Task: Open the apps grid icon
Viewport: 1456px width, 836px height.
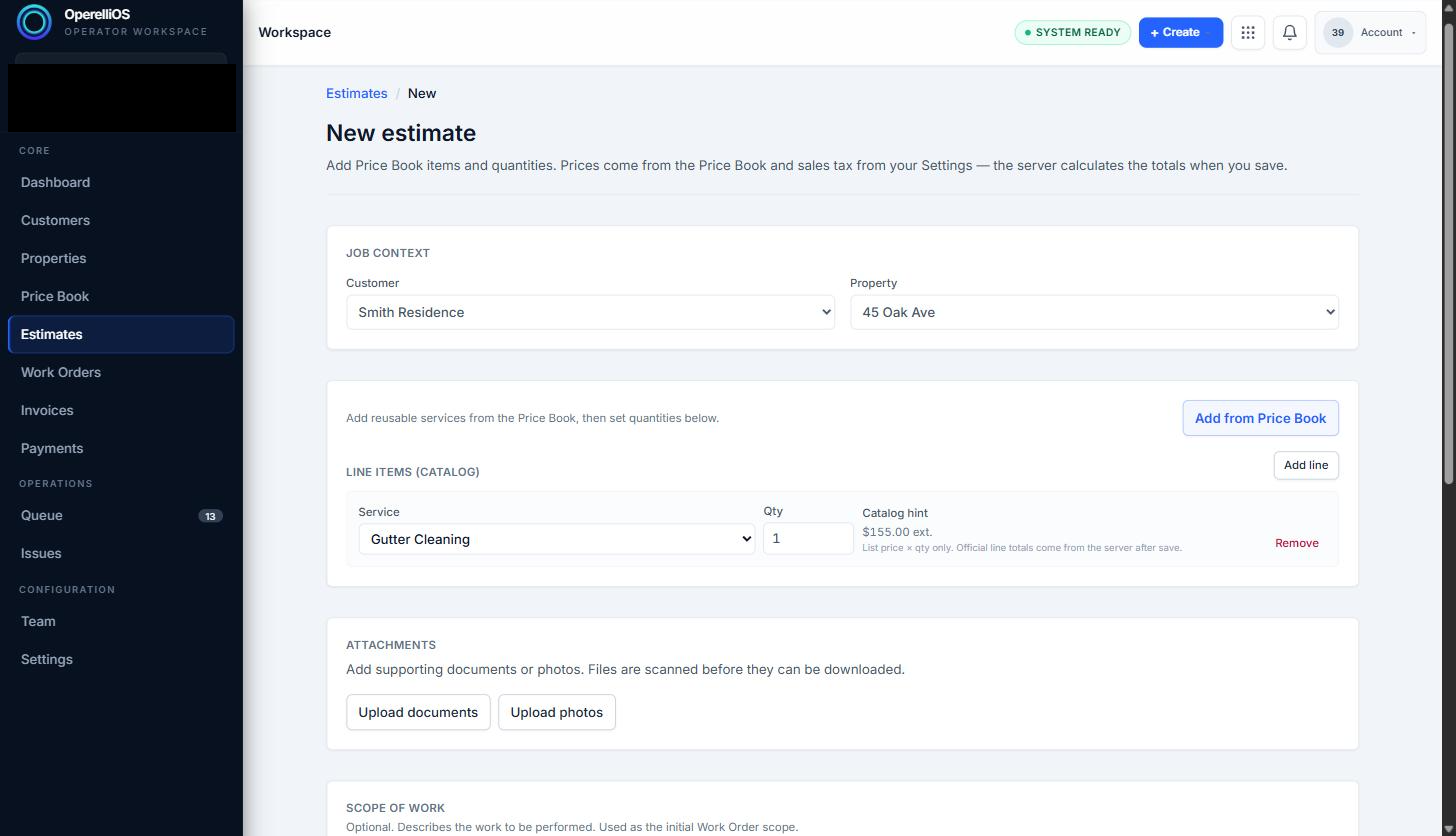Action: click(1248, 32)
